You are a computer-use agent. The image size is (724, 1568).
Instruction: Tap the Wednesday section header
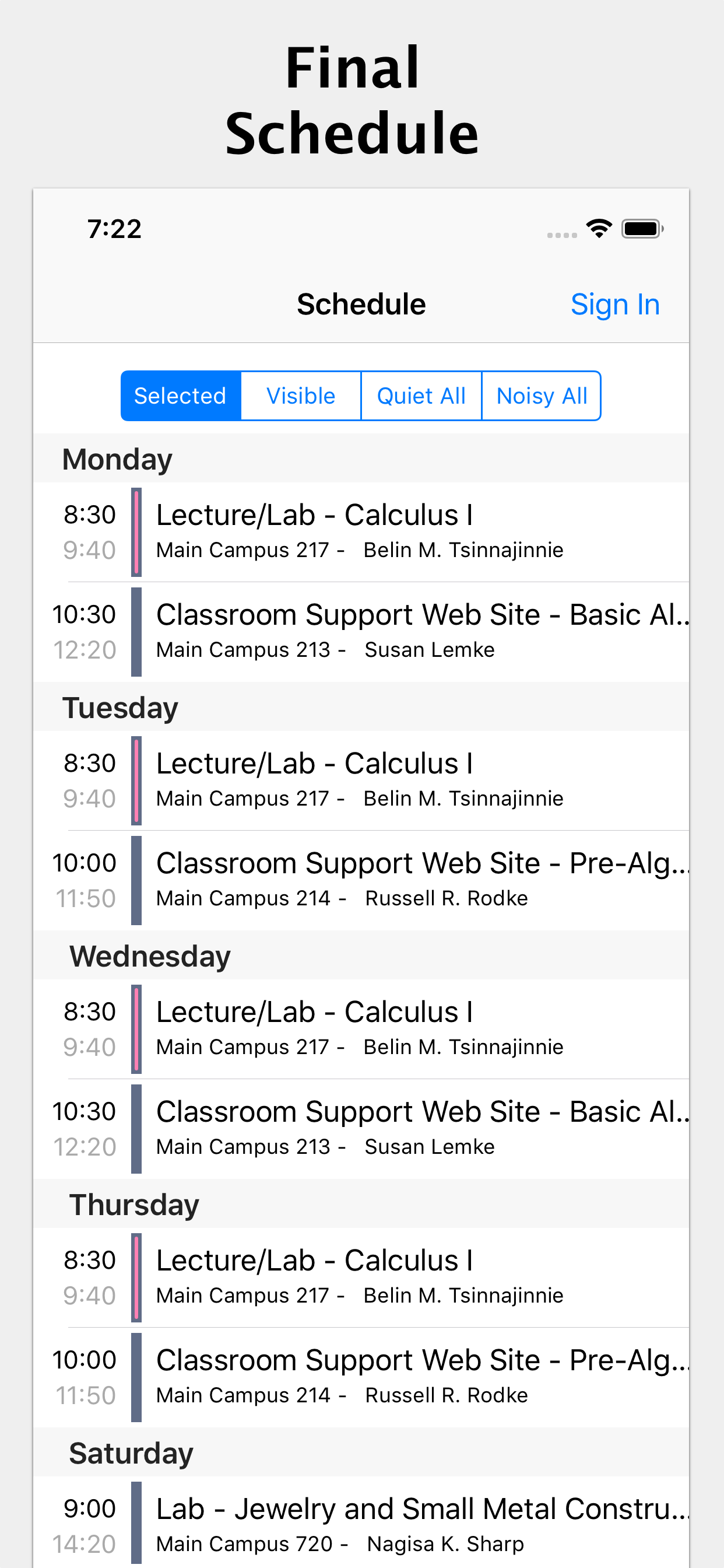pos(361,956)
